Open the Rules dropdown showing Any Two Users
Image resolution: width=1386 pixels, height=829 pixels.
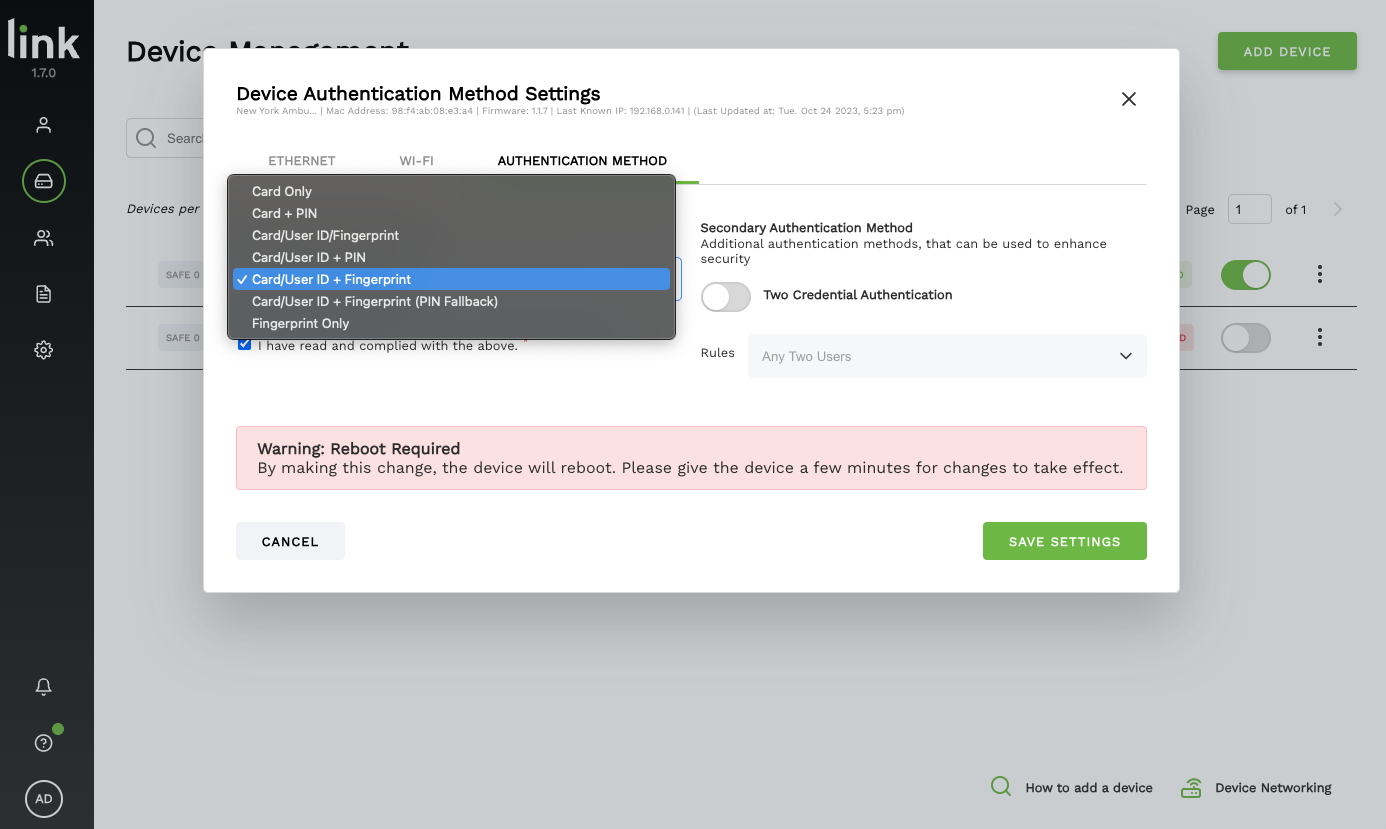click(x=946, y=356)
